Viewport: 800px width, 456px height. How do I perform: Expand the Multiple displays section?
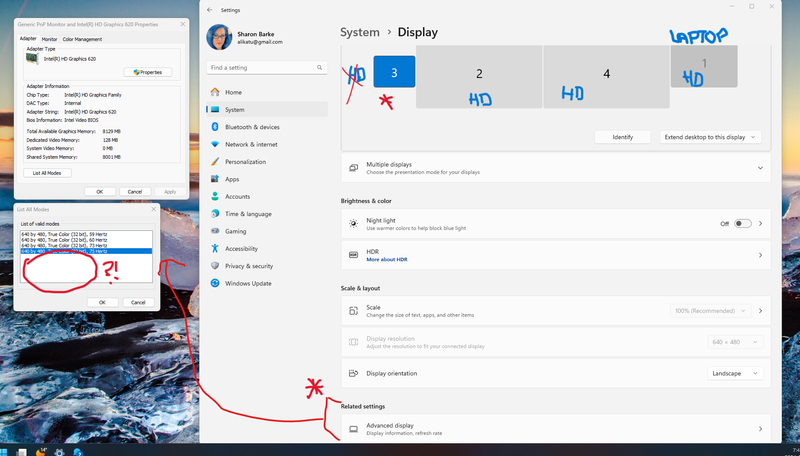pyautogui.click(x=760, y=168)
